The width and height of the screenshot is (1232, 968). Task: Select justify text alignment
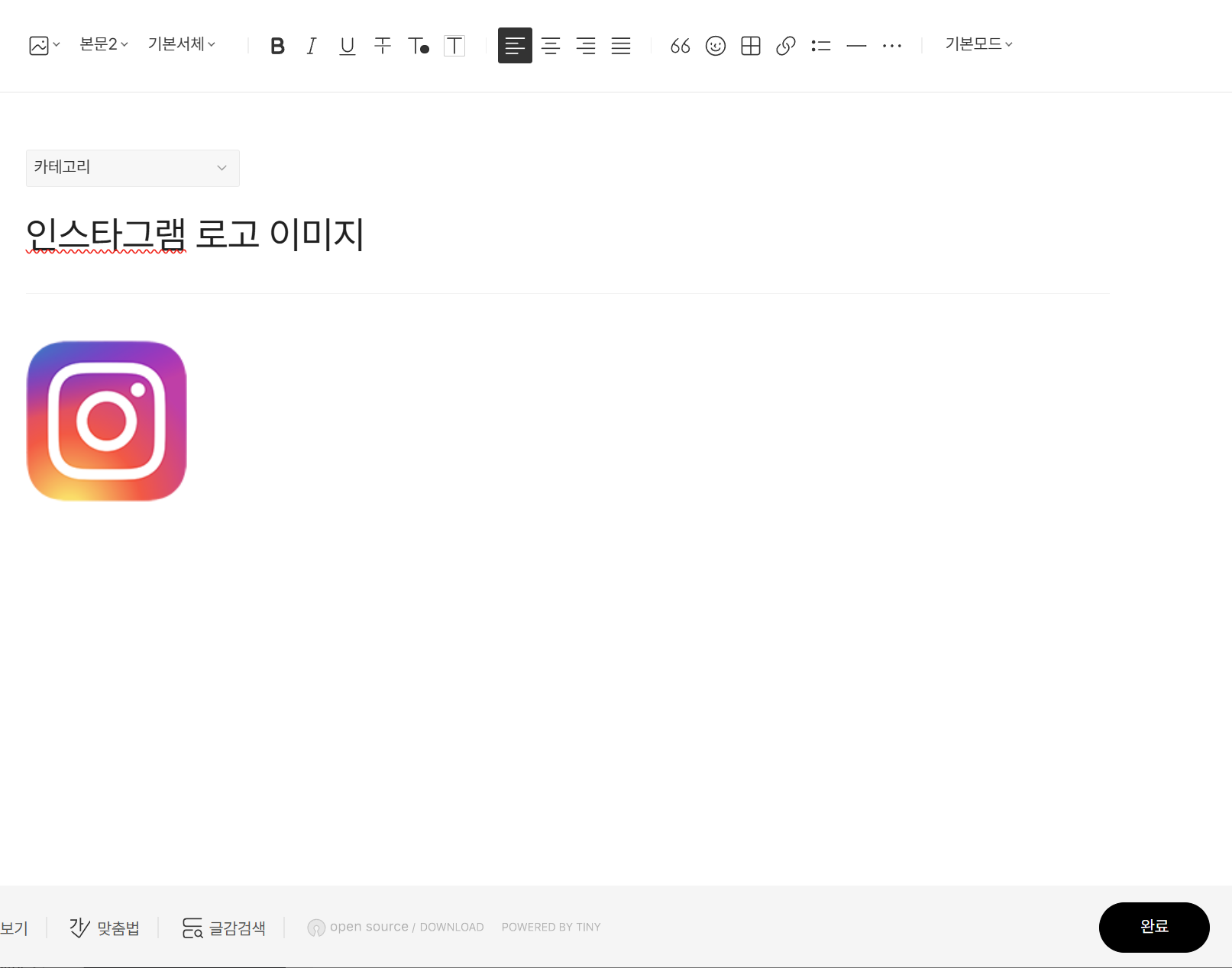click(621, 46)
